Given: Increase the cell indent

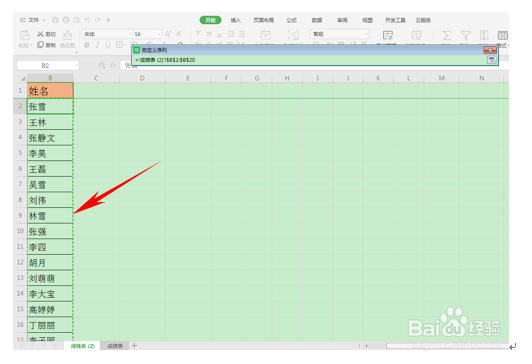Looking at the screenshot, I should coord(242,34).
